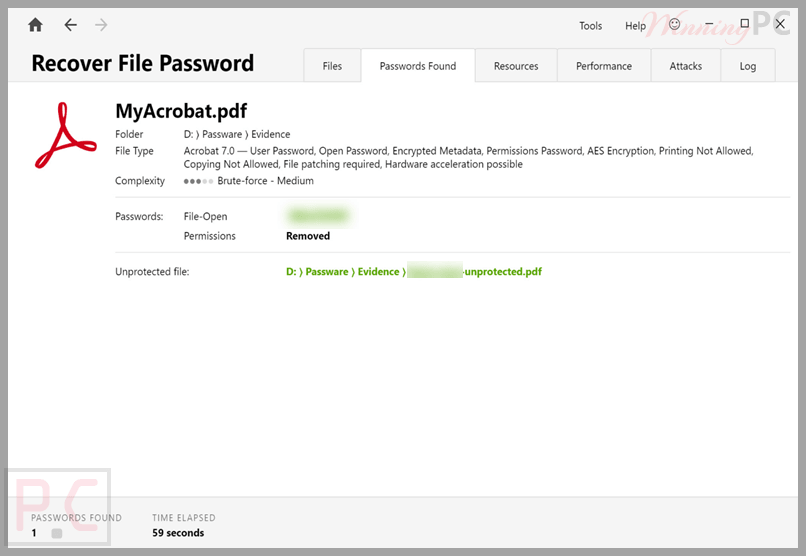Select the Passwords Found tab
This screenshot has height=556, width=806.
point(418,66)
